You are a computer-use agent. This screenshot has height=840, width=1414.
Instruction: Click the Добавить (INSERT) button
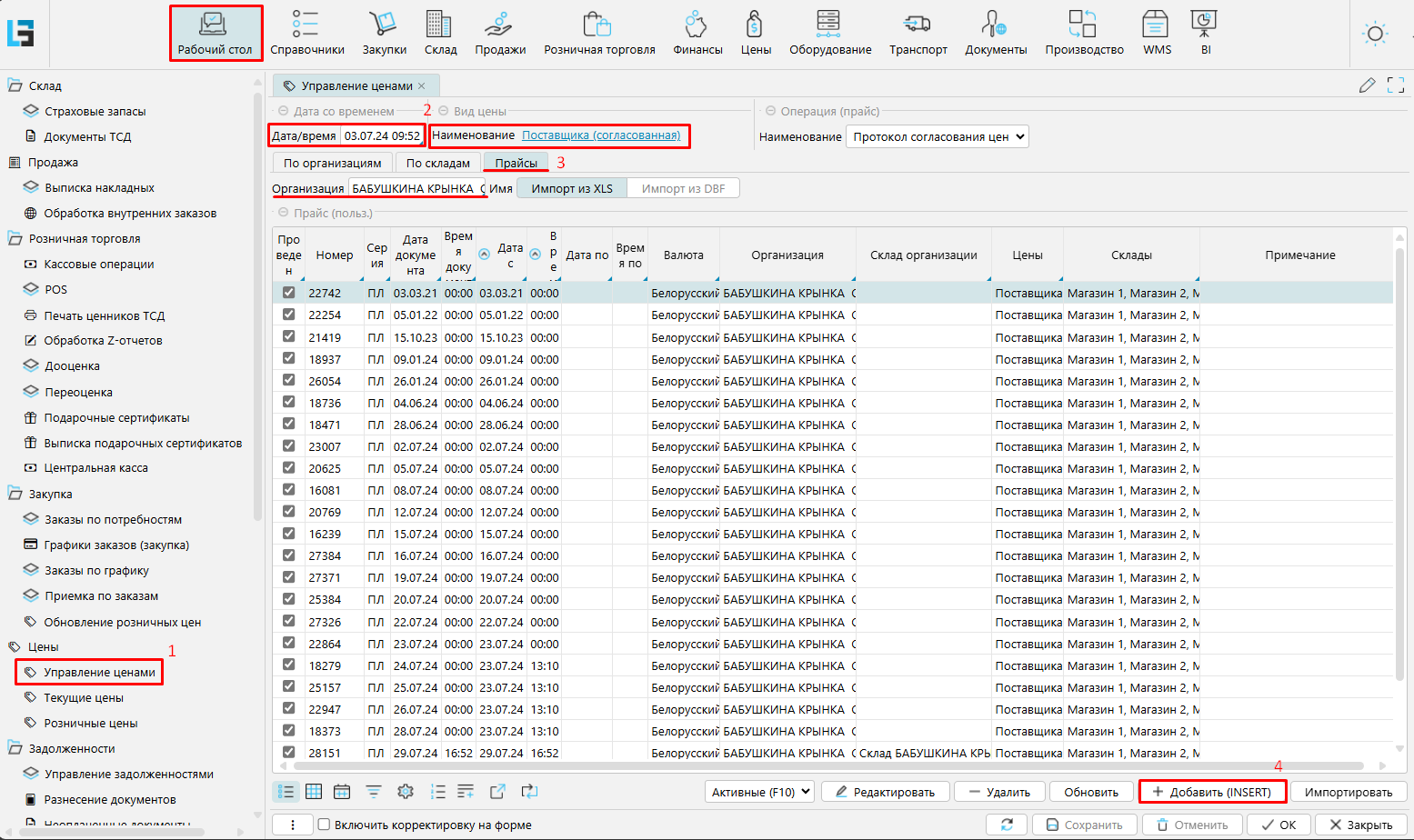pos(1212,792)
